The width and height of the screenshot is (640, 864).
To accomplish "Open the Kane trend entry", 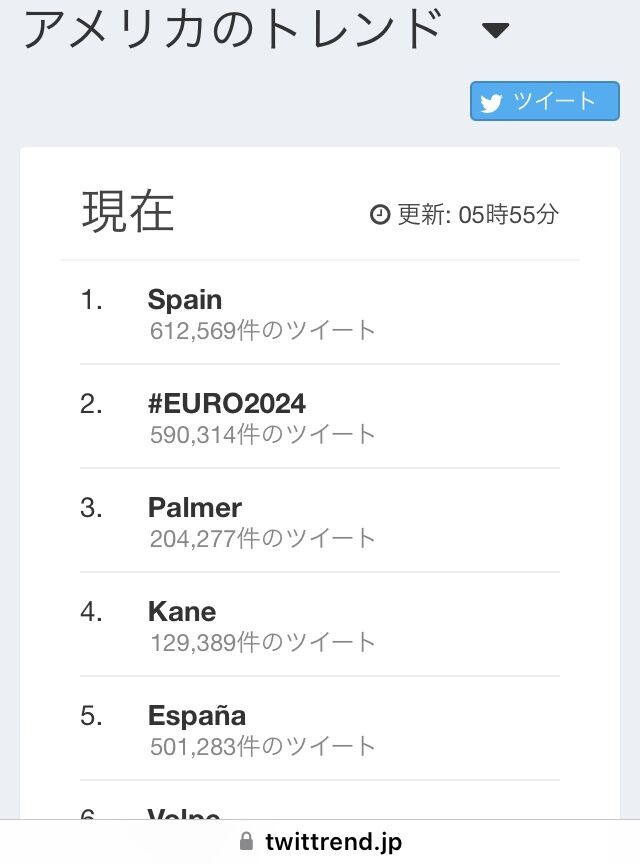I will click(182, 611).
